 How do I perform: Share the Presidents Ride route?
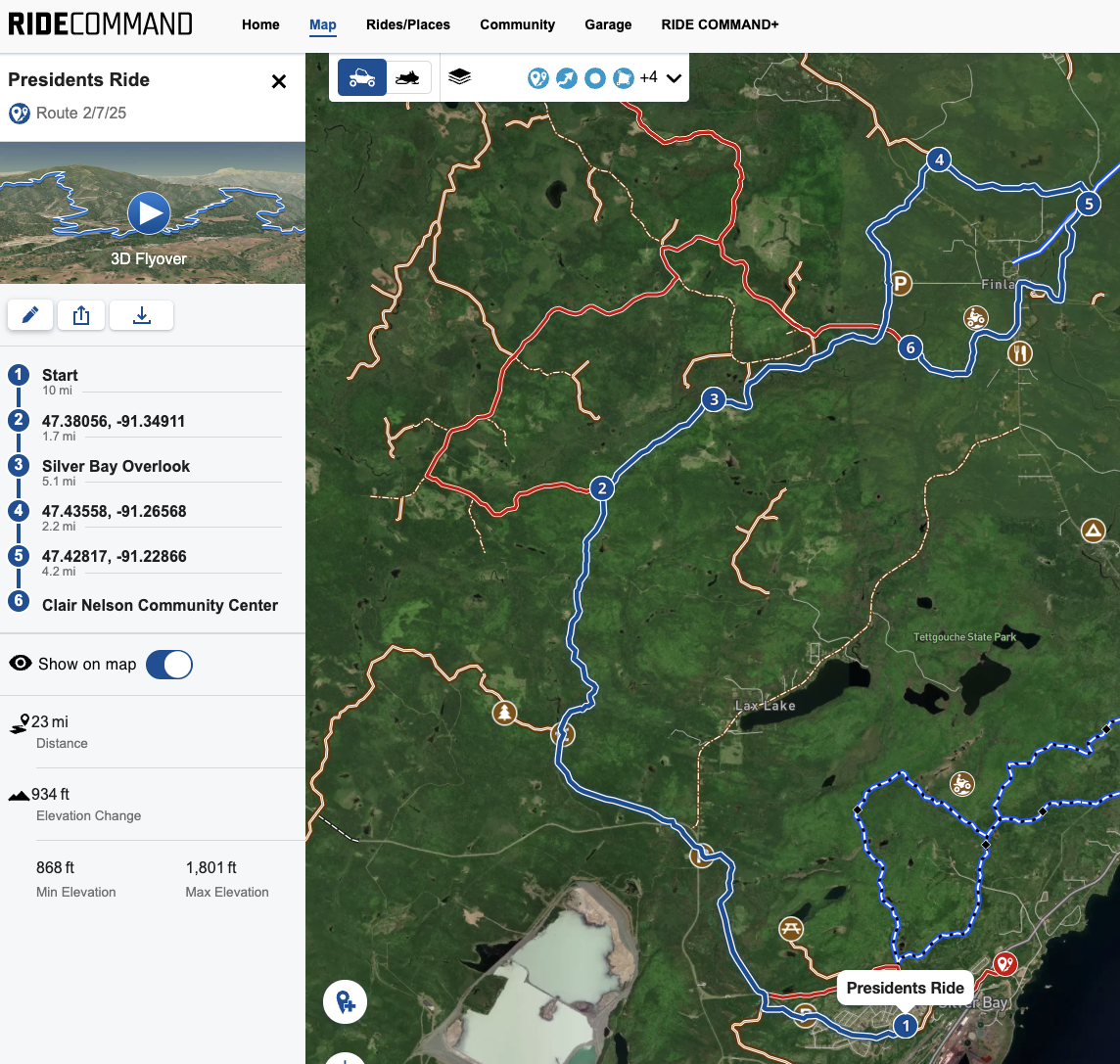[81, 315]
